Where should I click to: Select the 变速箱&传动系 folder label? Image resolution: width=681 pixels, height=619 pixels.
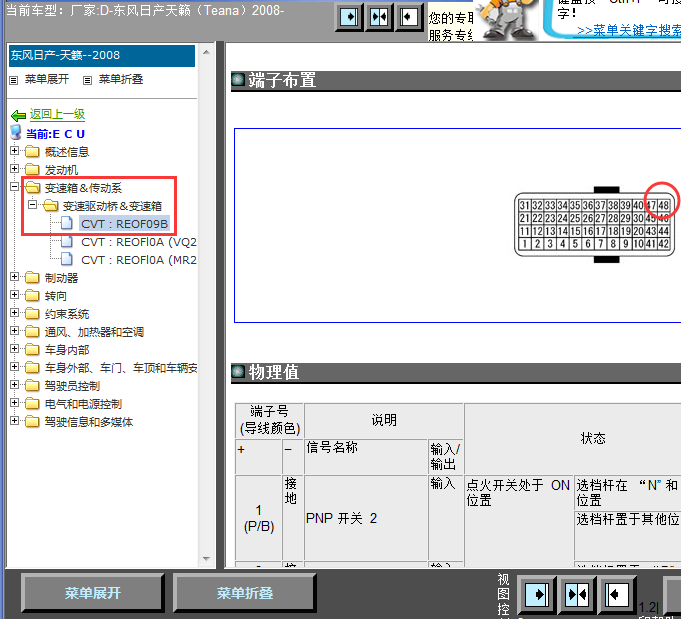[x=83, y=188]
